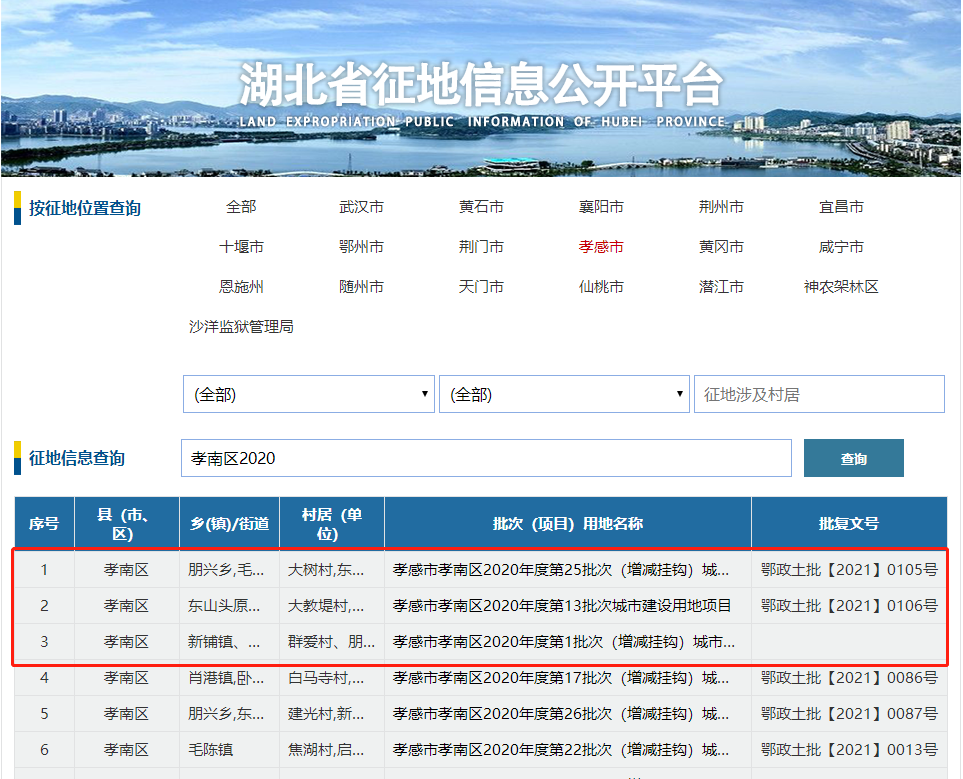Open 第13批次城市建设用地项目 row
Image resolution: width=963 pixels, height=779 pixels.
(x=561, y=606)
